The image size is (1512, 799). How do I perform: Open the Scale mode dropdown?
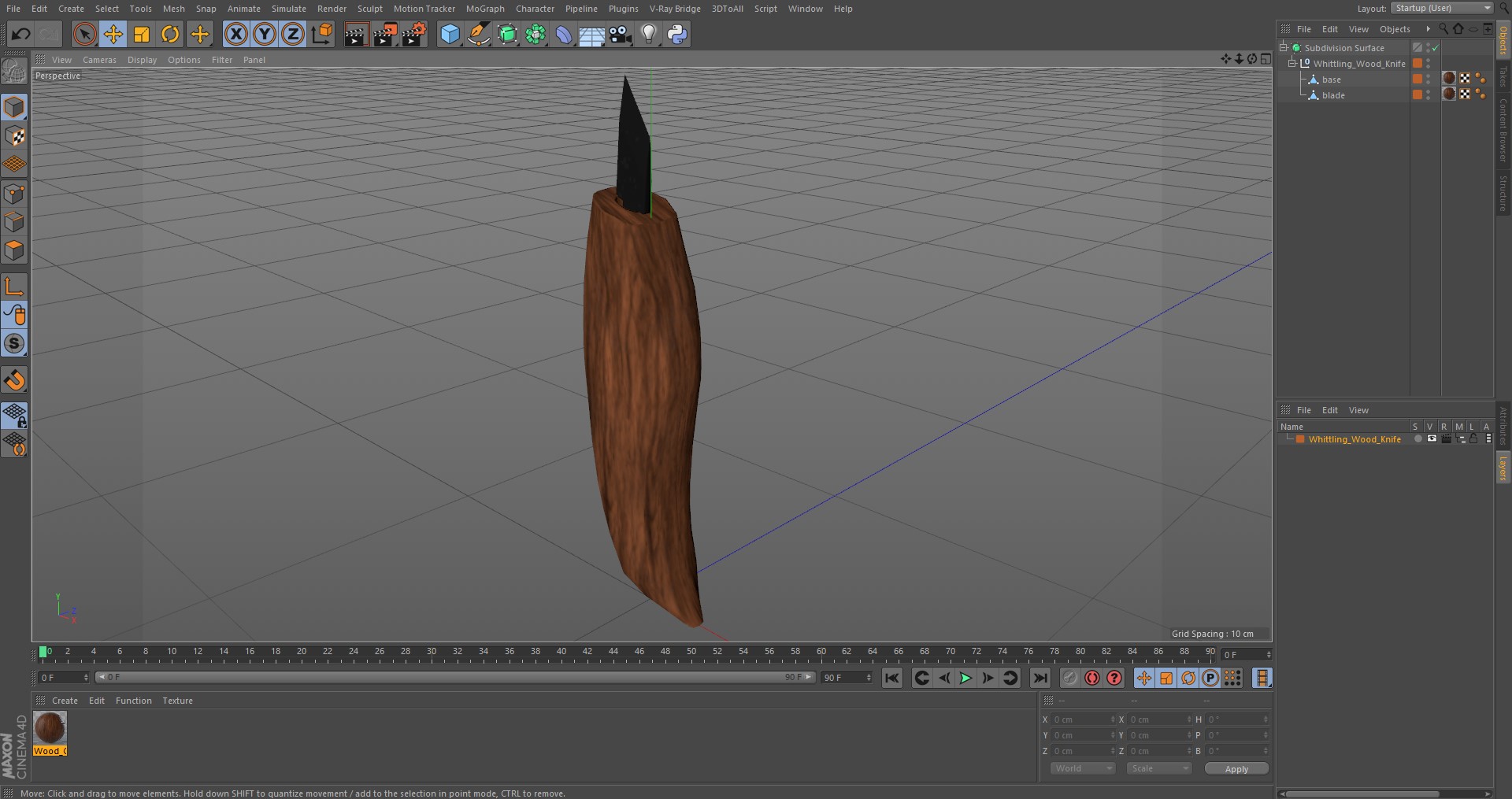pos(1158,768)
